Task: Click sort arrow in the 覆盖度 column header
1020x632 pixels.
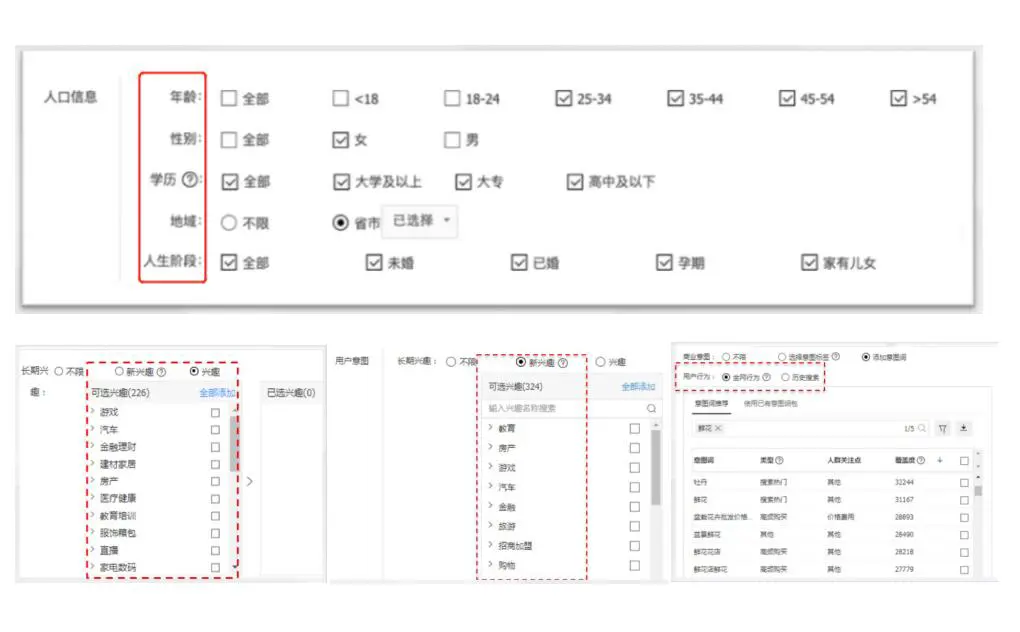Action: 939,460
